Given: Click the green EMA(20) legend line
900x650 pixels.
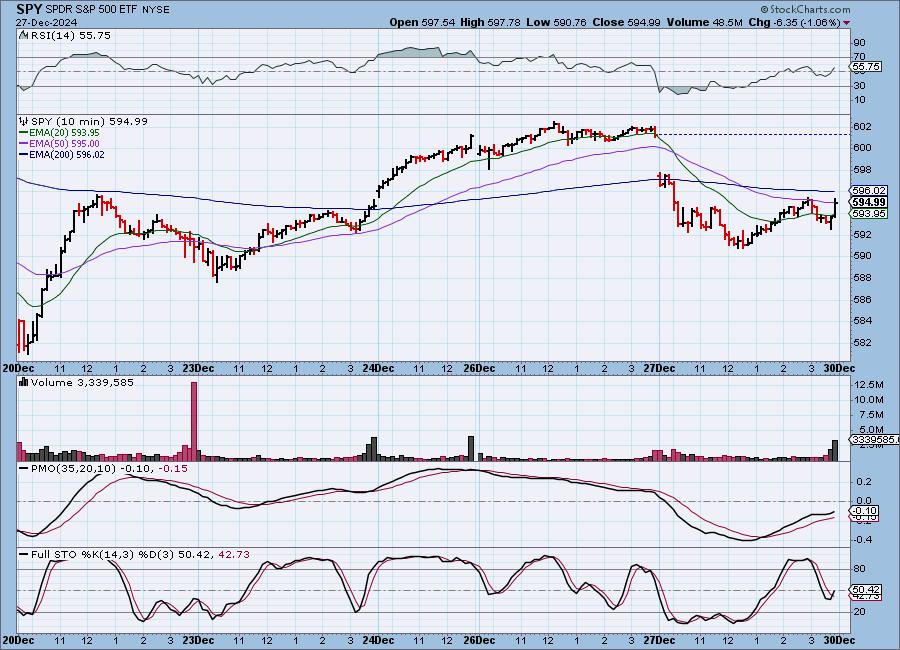Looking at the screenshot, I should tap(24, 133).
